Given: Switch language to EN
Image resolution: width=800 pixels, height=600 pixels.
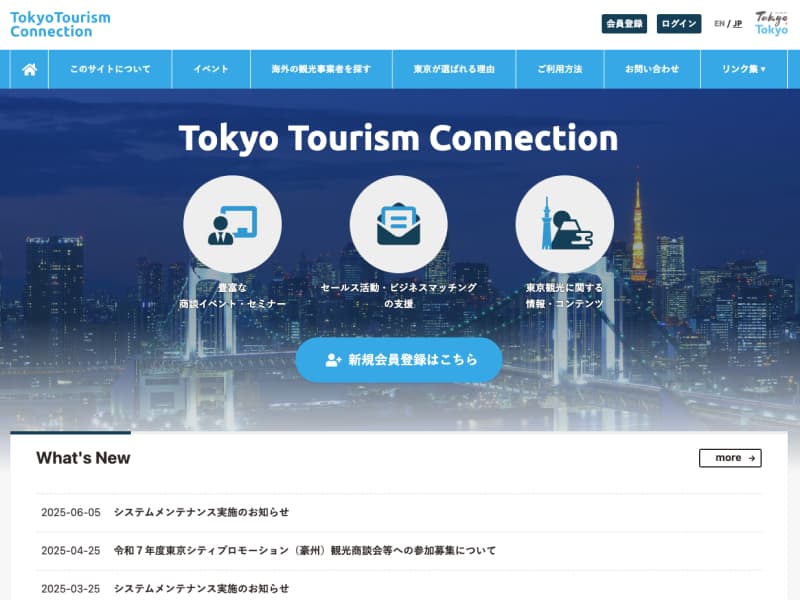Looking at the screenshot, I should coord(719,23).
